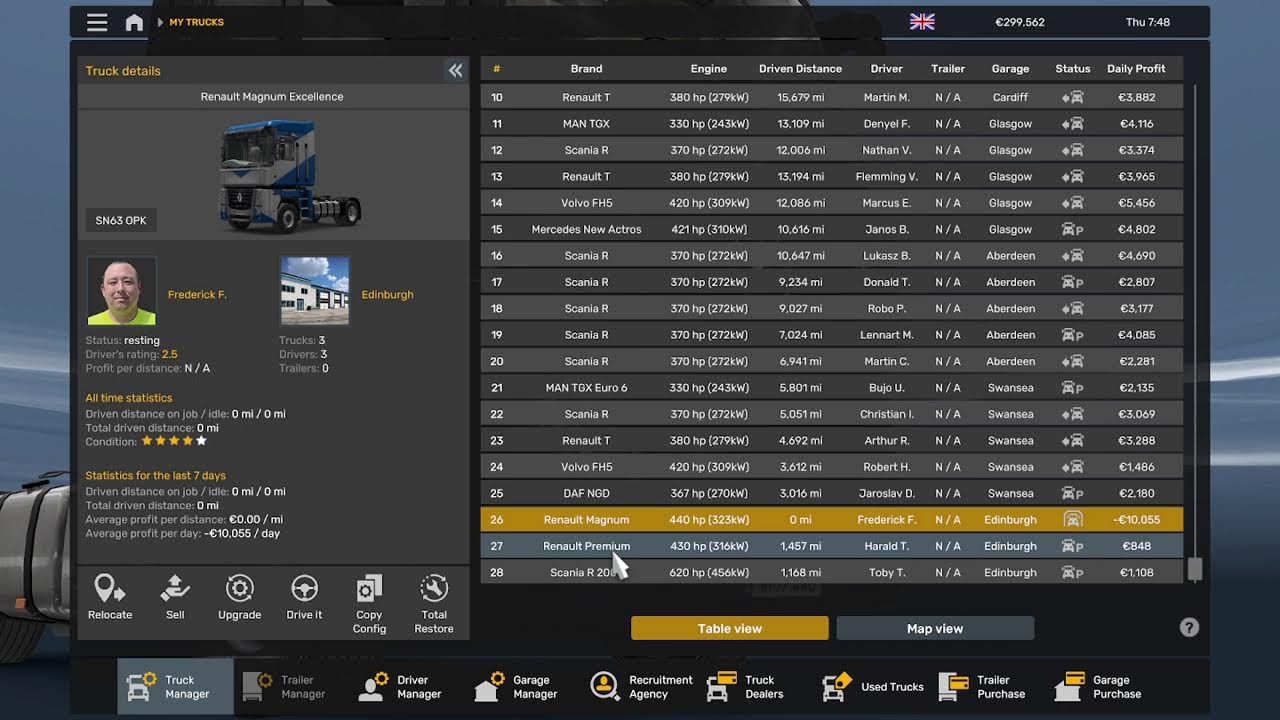1280x720 pixels.
Task: Select row 28 Scania R Toby T.
Action: (x=832, y=572)
